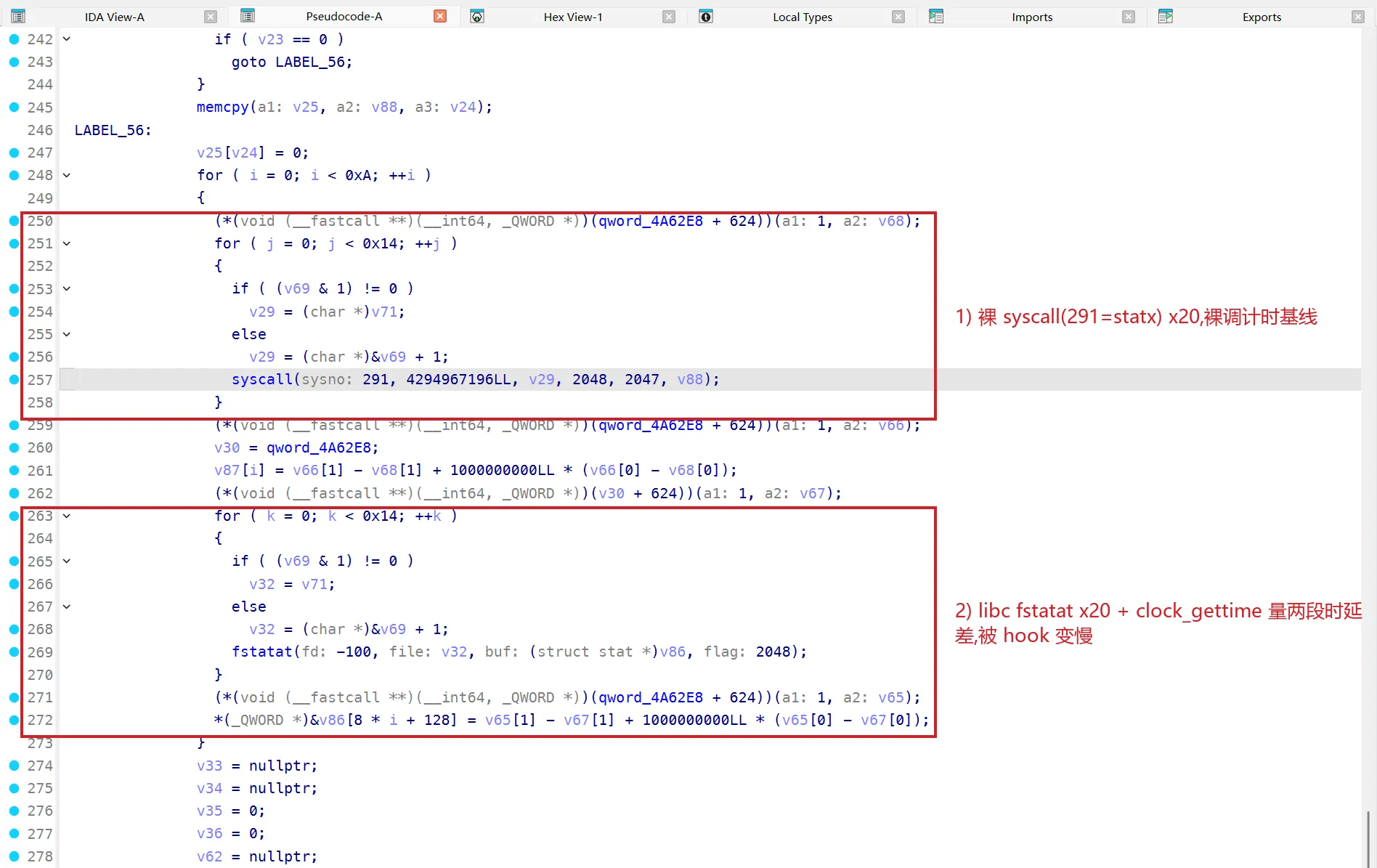The width and height of the screenshot is (1377, 868).
Task: Select line number 274 in the gutter
Action: coord(40,766)
